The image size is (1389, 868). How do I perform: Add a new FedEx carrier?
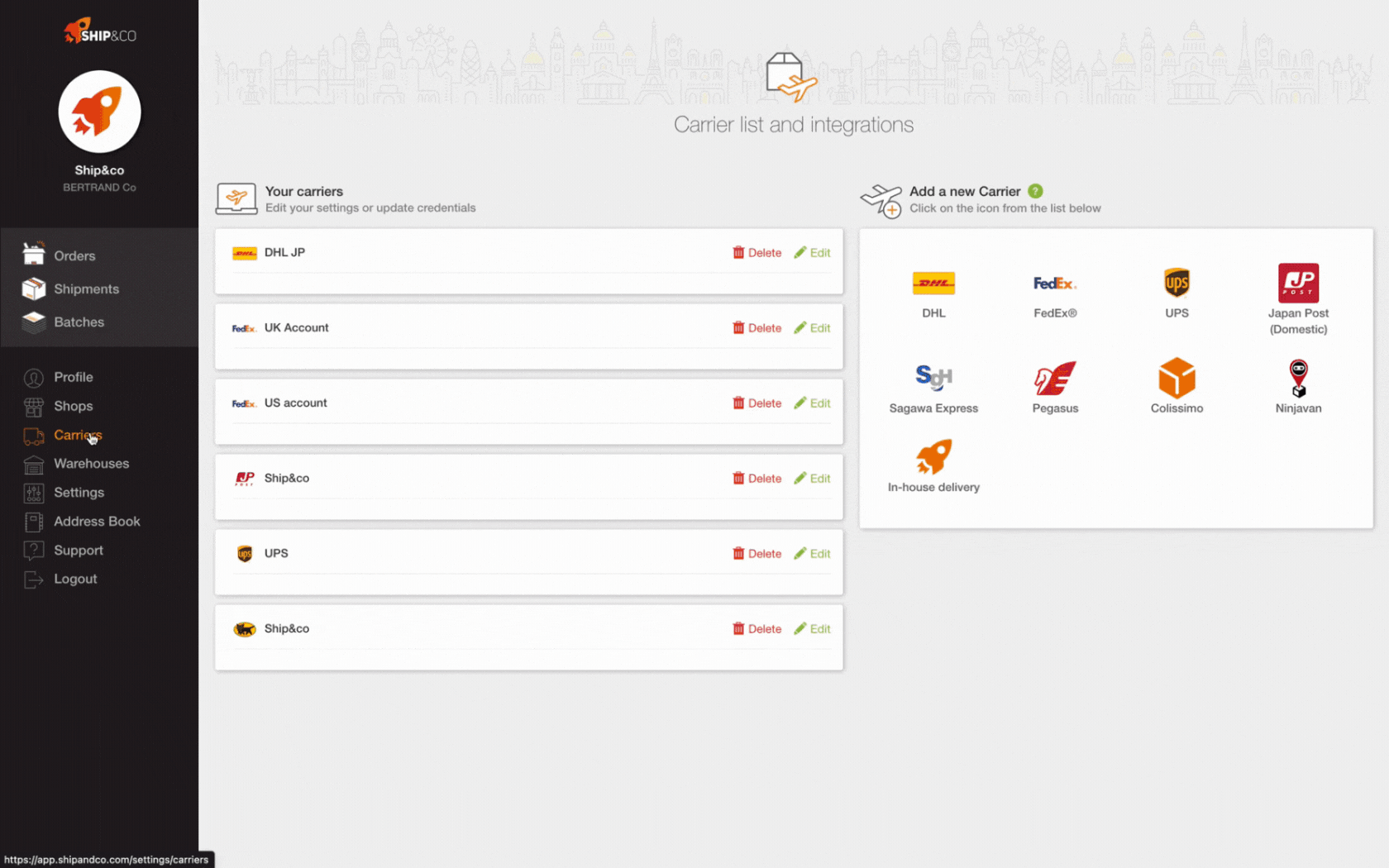(1055, 293)
